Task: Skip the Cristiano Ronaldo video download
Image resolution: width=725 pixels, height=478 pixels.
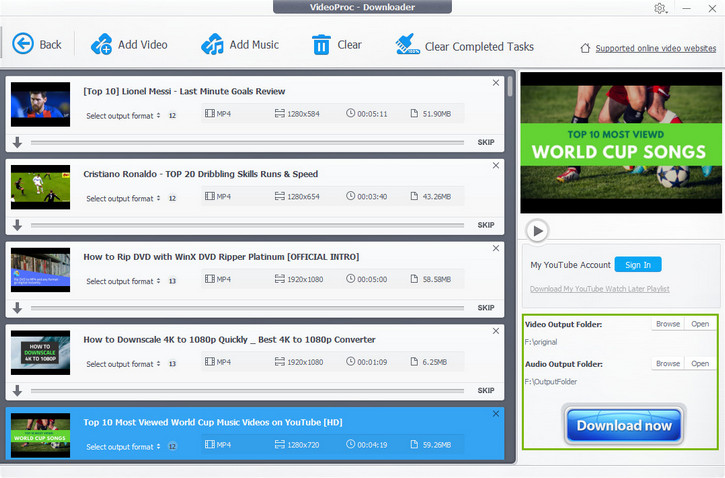Action: (x=485, y=225)
